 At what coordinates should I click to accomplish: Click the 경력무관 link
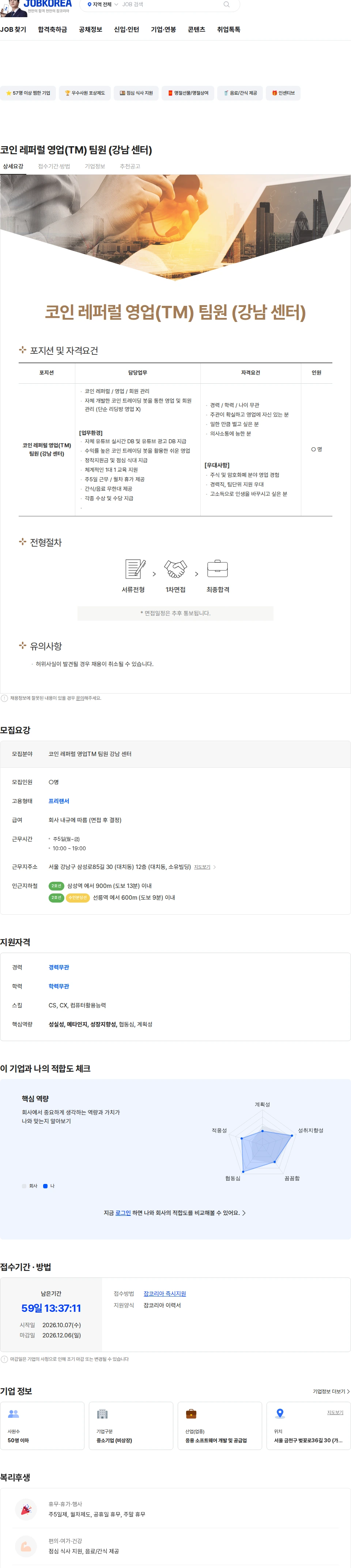pos(59,967)
